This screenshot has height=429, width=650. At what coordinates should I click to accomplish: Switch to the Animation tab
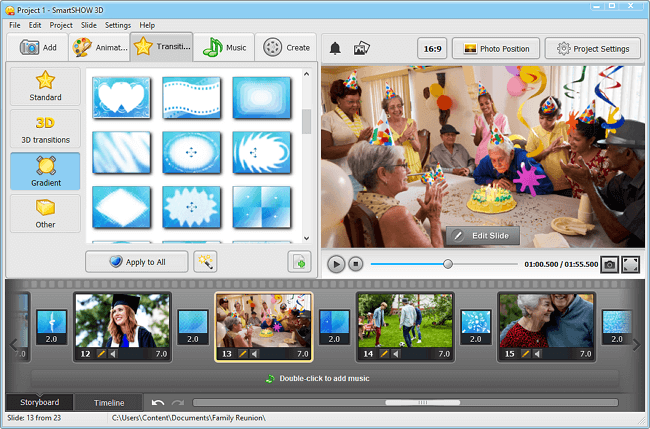pyautogui.click(x=99, y=47)
